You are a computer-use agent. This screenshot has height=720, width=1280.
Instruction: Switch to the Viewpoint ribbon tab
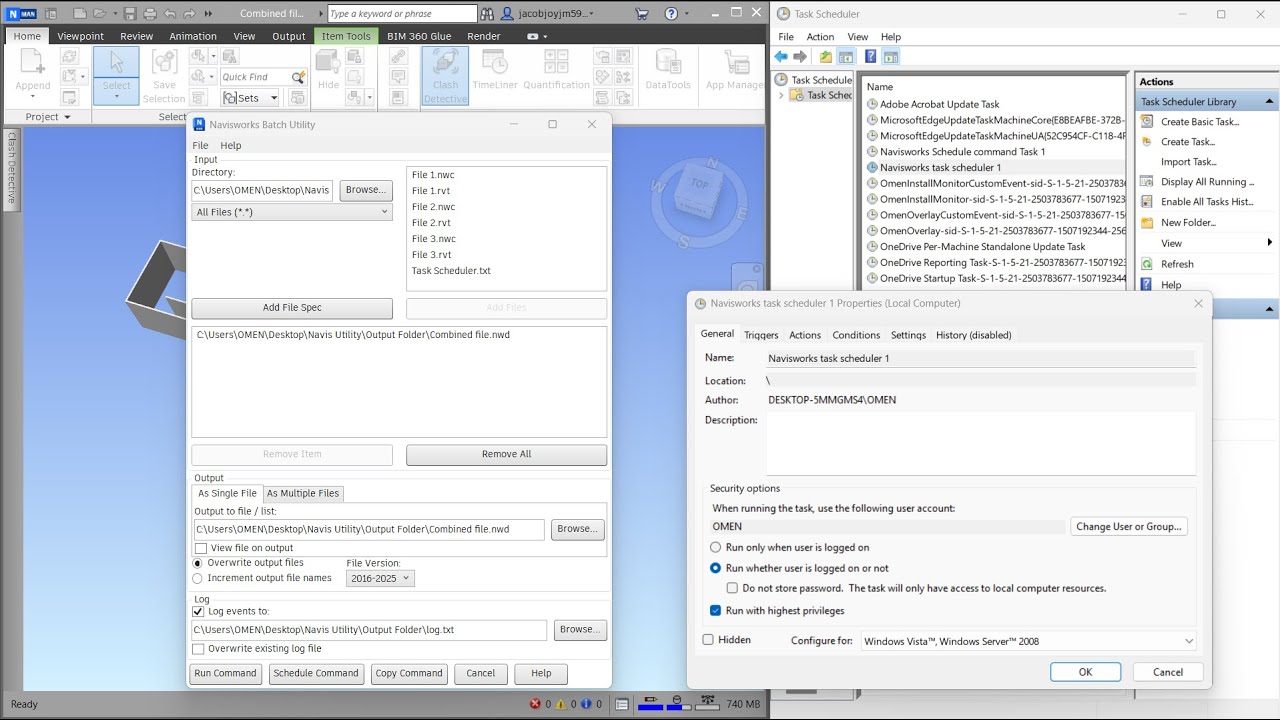point(80,36)
